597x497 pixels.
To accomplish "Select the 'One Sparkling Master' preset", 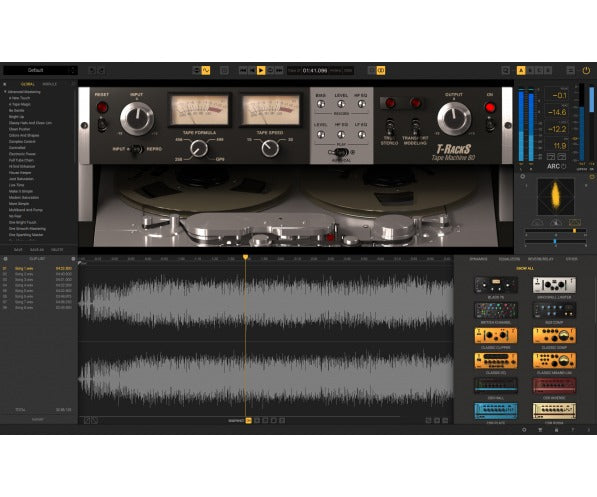I will [x=26, y=235].
